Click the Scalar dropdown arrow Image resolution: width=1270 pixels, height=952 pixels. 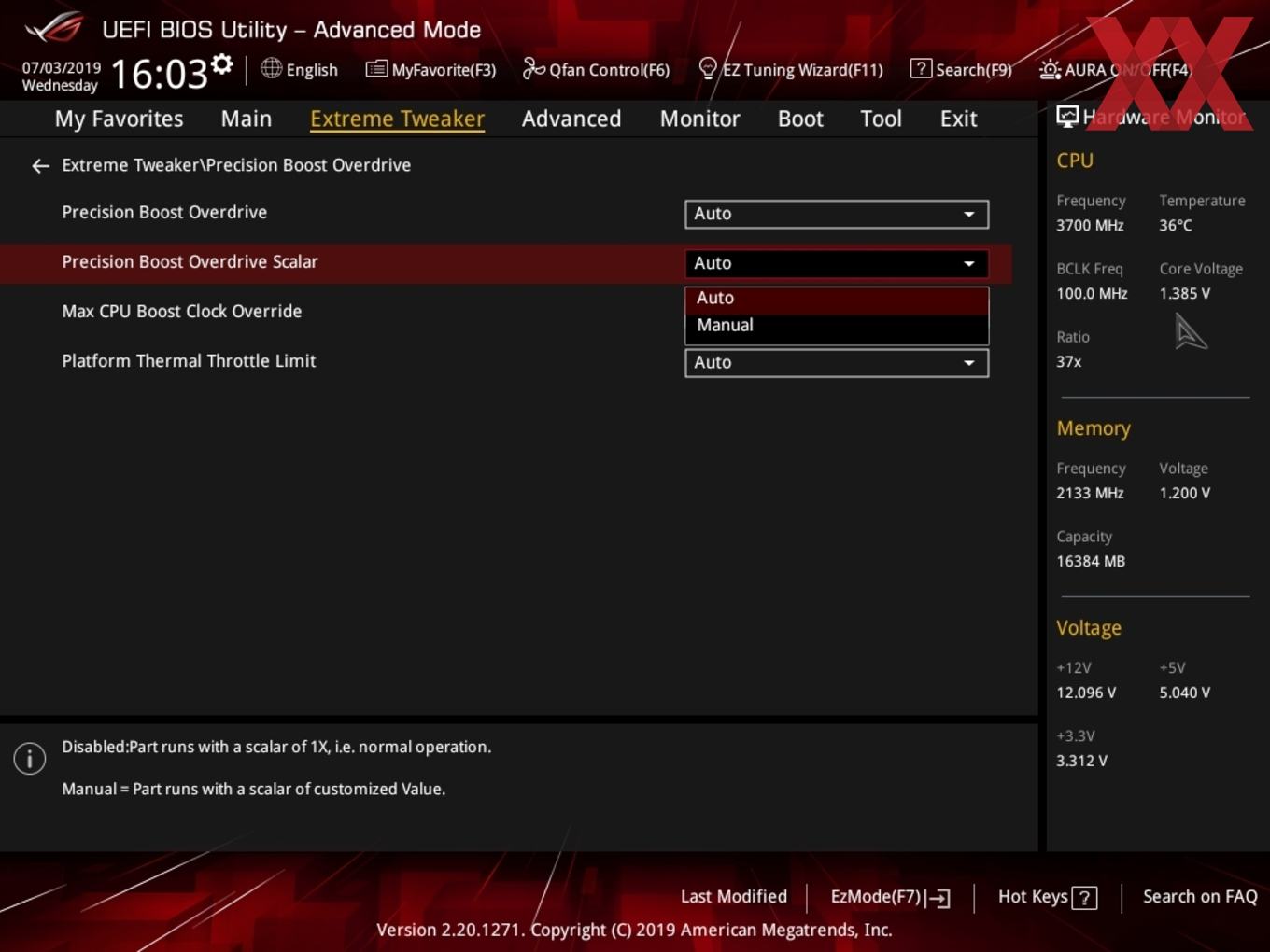tap(969, 264)
